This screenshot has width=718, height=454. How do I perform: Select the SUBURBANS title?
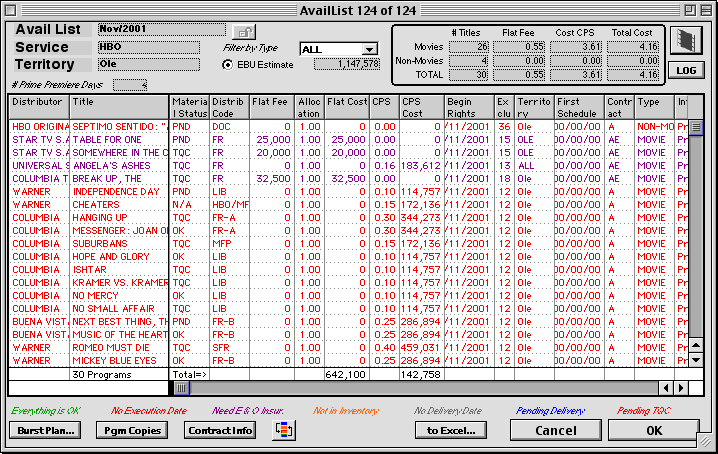(100, 243)
